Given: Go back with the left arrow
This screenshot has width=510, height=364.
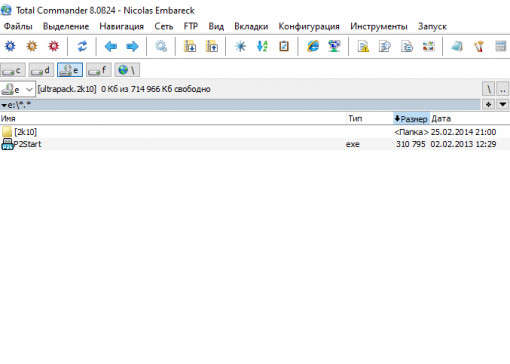Looking at the screenshot, I should coord(110,46).
